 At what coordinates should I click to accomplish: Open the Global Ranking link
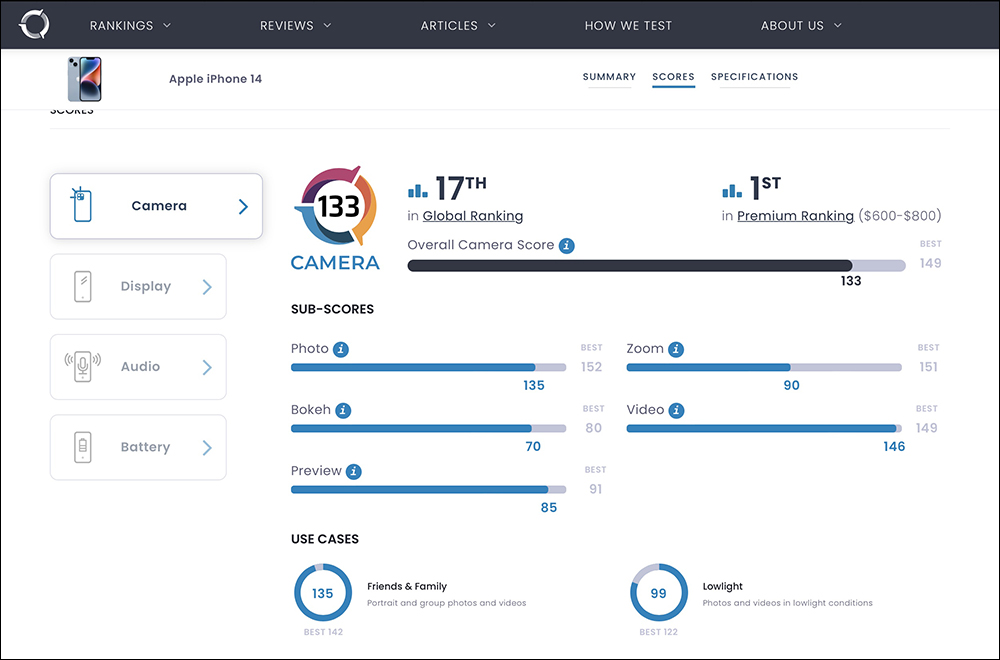473,216
